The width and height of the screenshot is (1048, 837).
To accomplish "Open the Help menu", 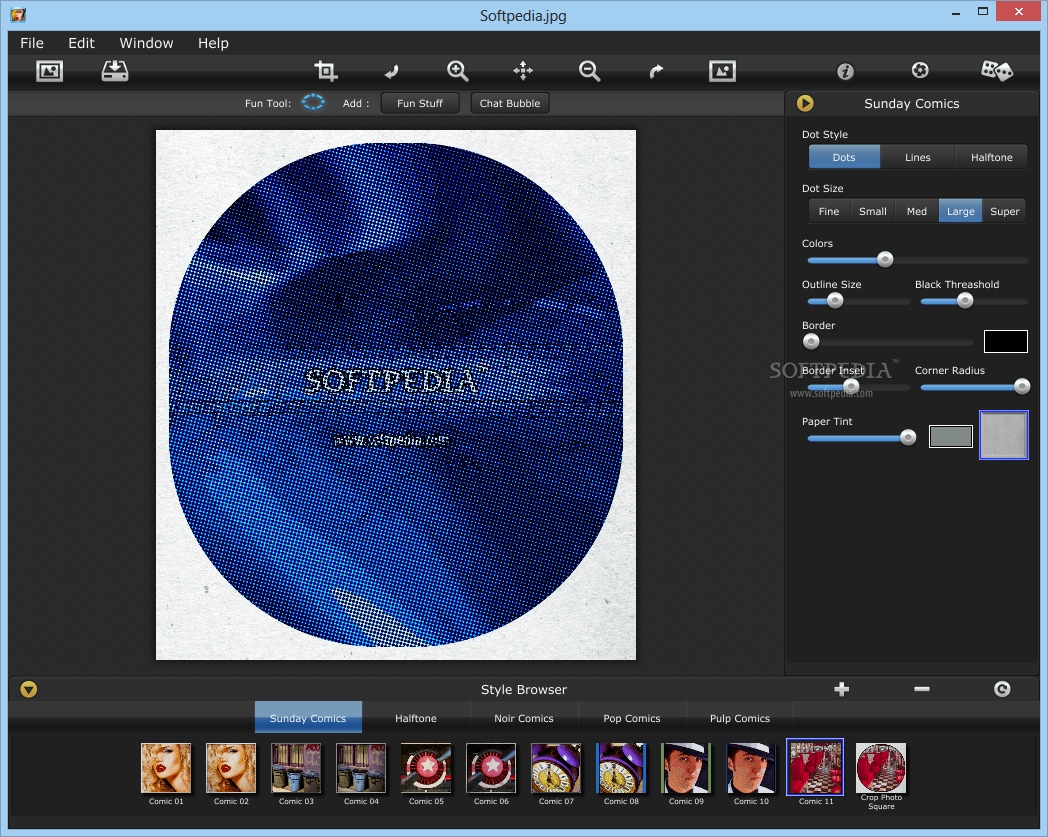I will pos(213,43).
